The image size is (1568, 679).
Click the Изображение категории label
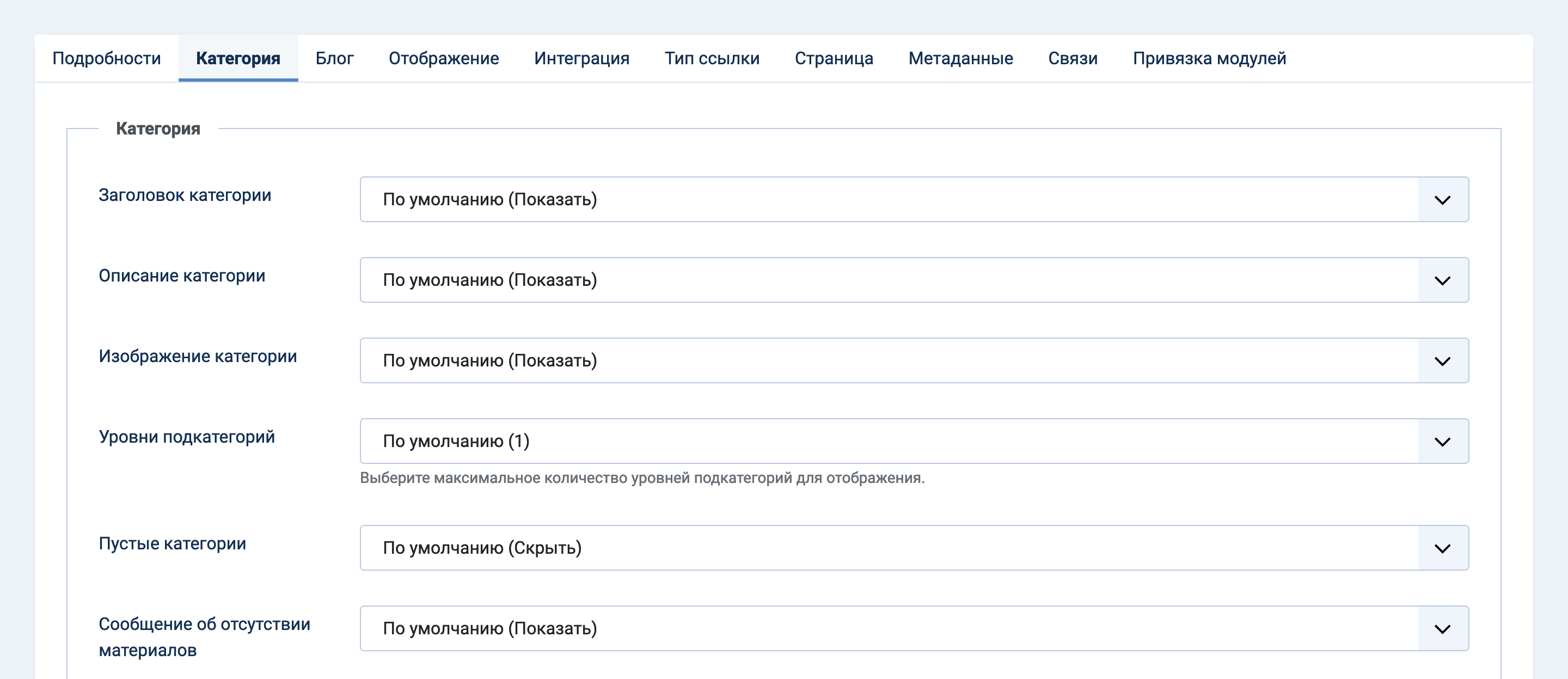tap(198, 356)
